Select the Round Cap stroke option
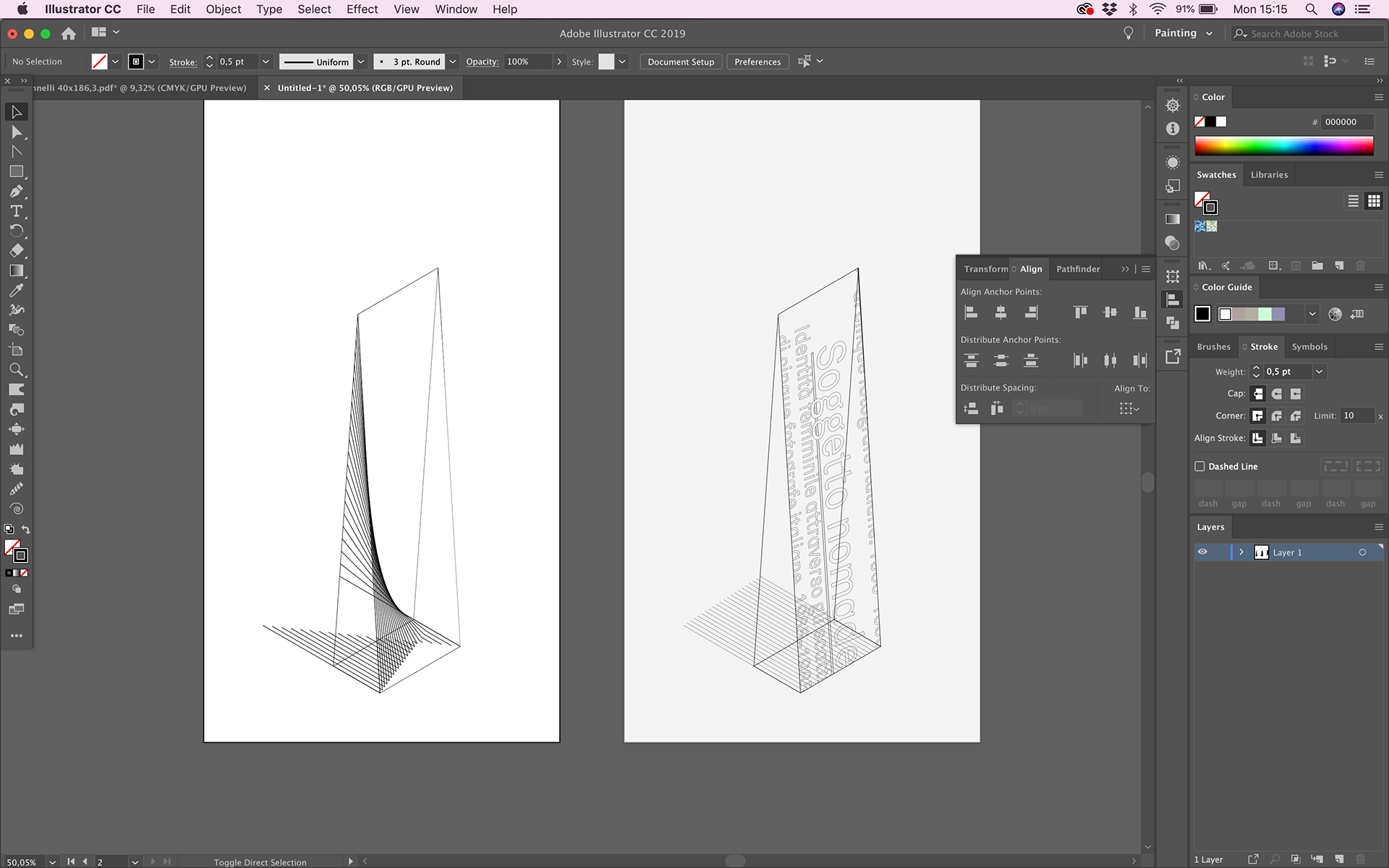This screenshot has height=868, width=1389. click(x=1277, y=393)
